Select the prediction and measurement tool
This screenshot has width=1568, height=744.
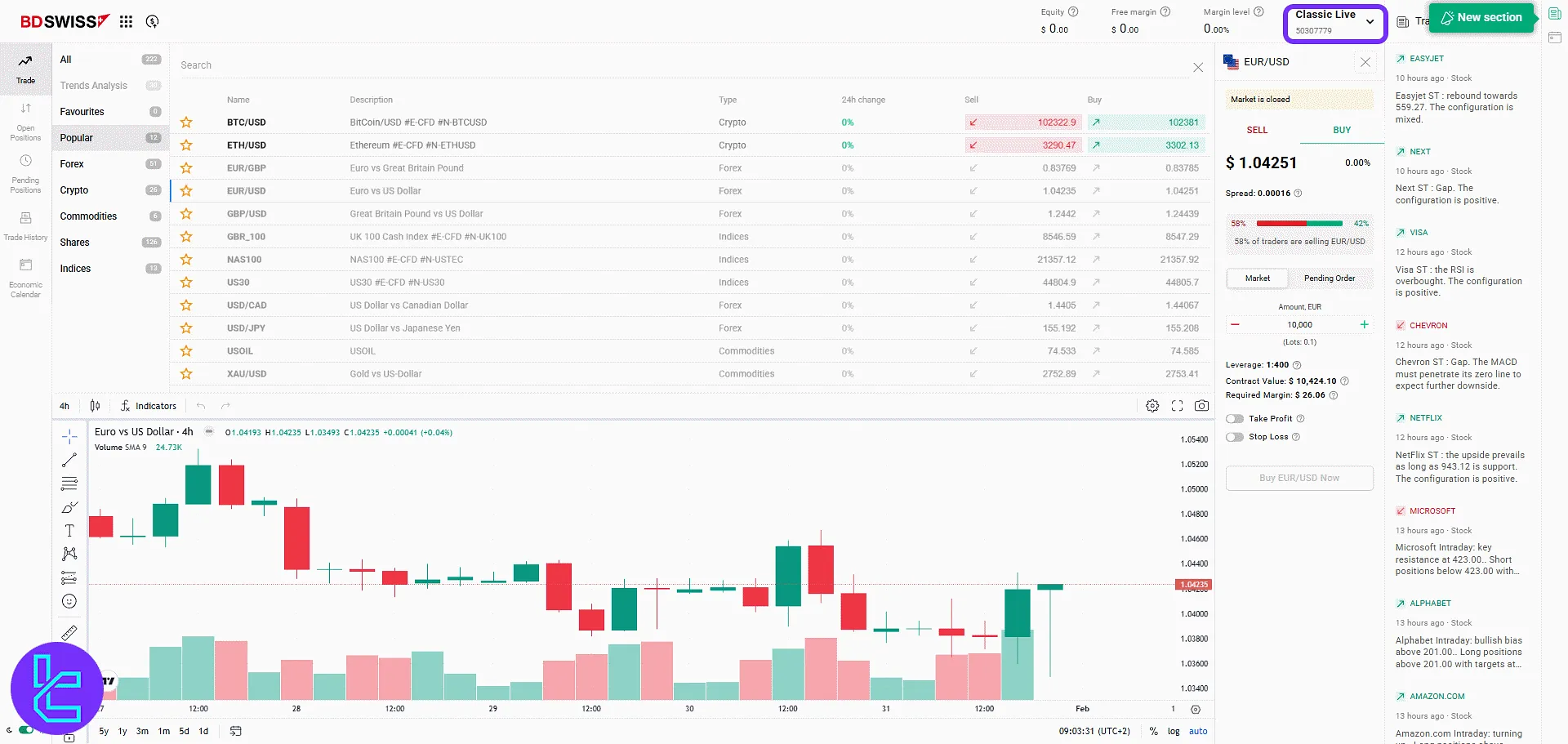click(69, 577)
